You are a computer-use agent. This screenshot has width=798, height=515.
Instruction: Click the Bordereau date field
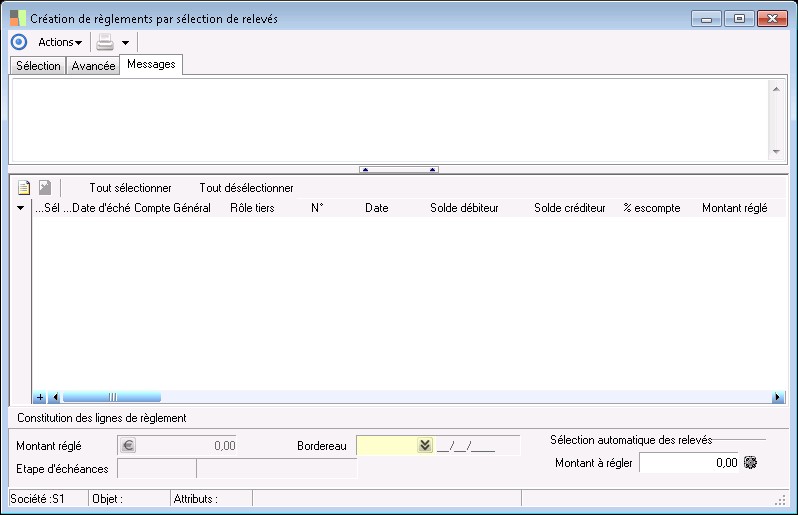(477, 446)
